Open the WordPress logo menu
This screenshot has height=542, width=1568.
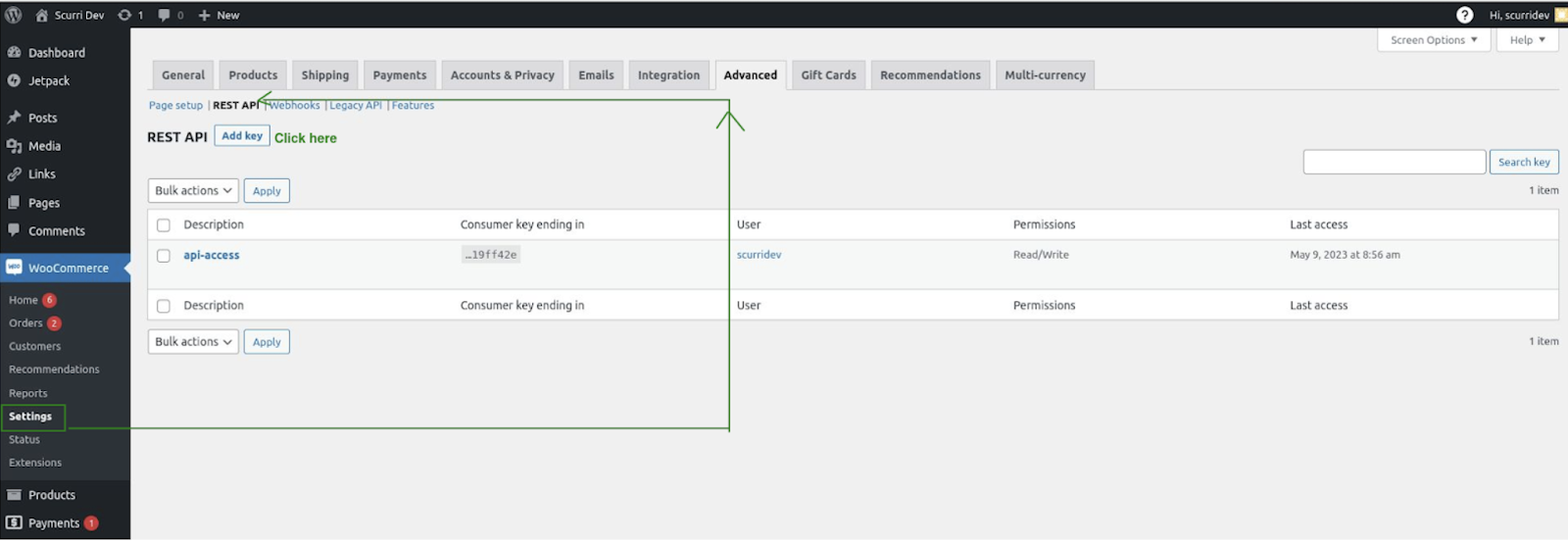point(14,15)
